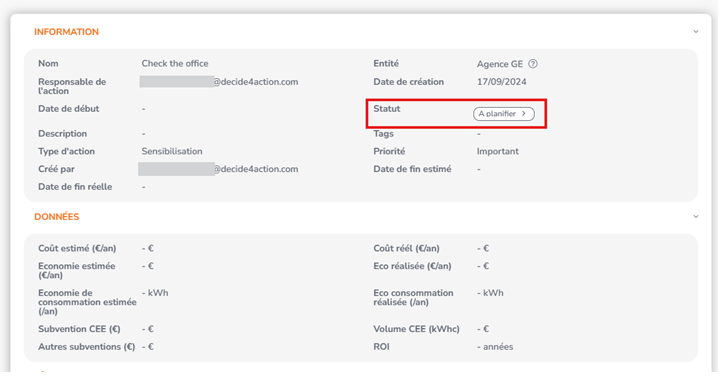
Task: Select the ROI années value
Action: (x=495, y=347)
